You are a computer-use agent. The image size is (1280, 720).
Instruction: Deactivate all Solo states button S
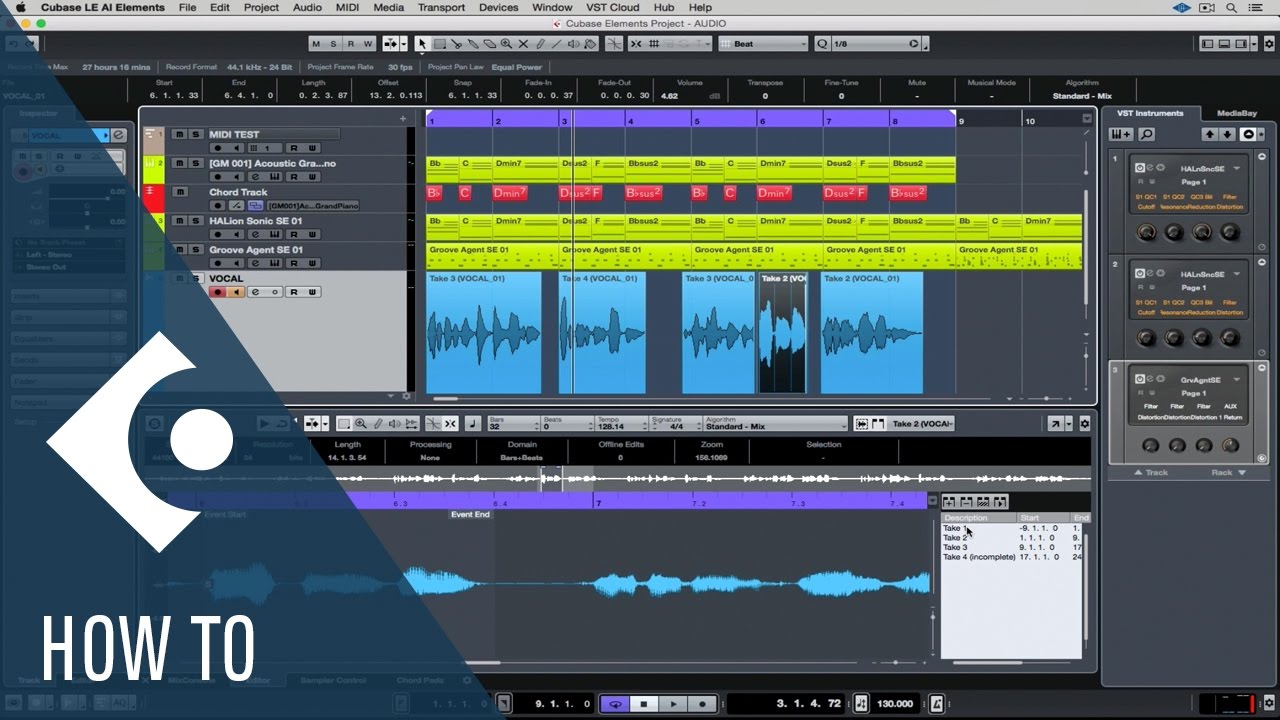click(334, 44)
